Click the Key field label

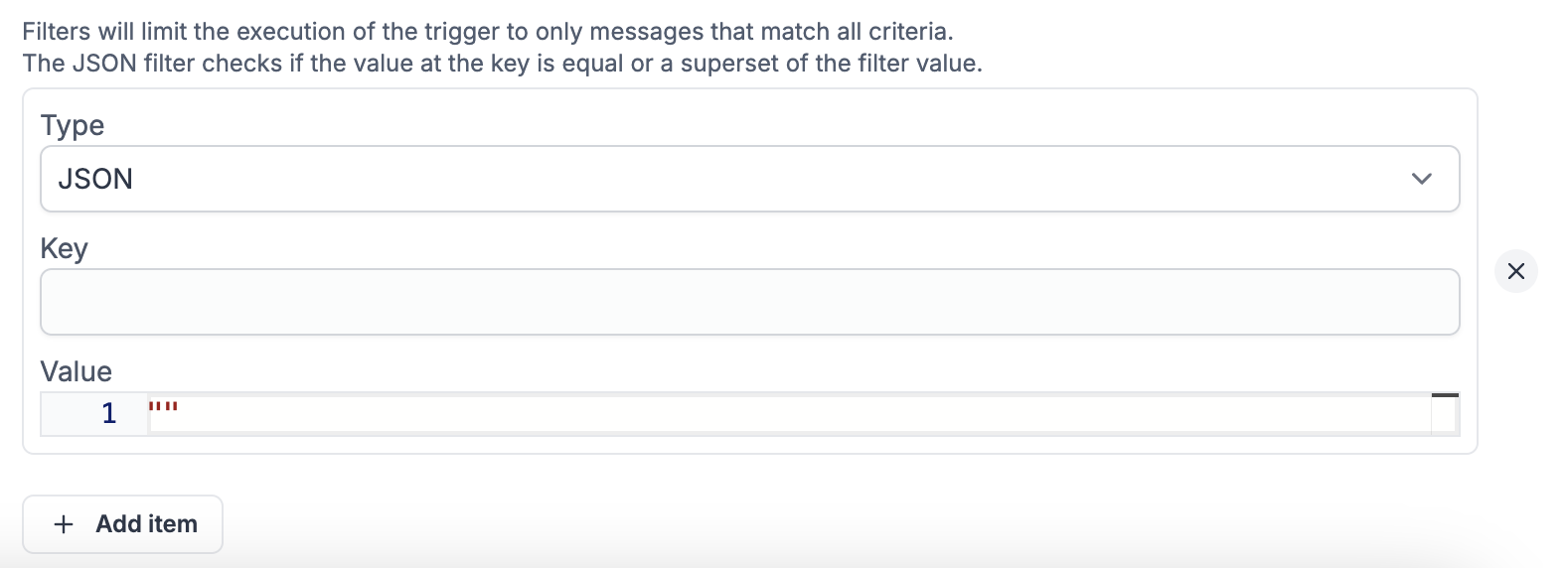pos(64,248)
